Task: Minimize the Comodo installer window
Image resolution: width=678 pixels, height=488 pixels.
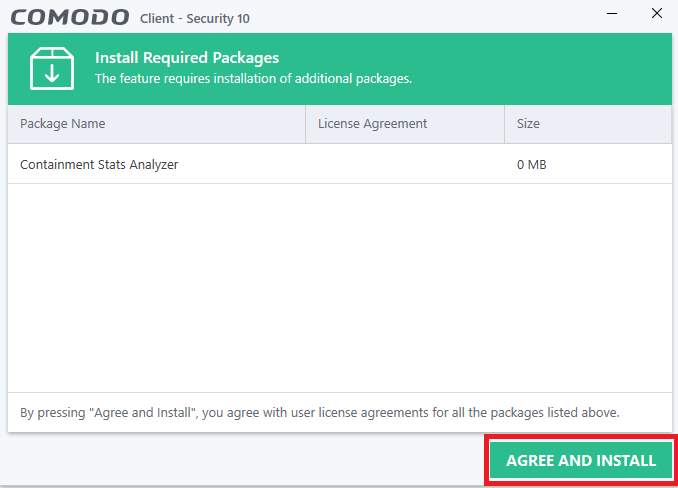Action: pyautogui.click(x=612, y=13)
